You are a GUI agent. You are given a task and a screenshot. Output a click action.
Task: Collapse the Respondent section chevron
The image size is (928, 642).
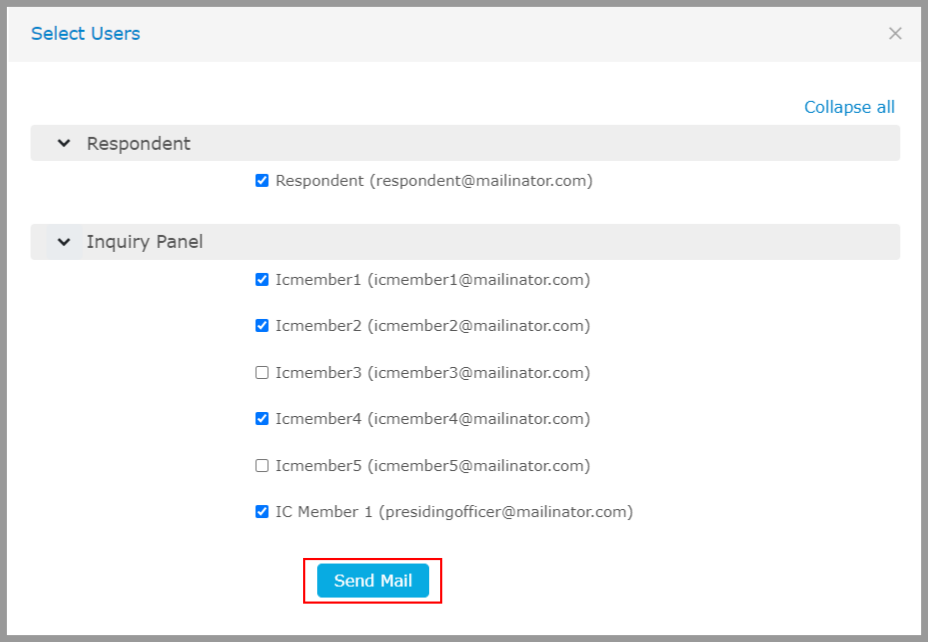click(64, 143)
